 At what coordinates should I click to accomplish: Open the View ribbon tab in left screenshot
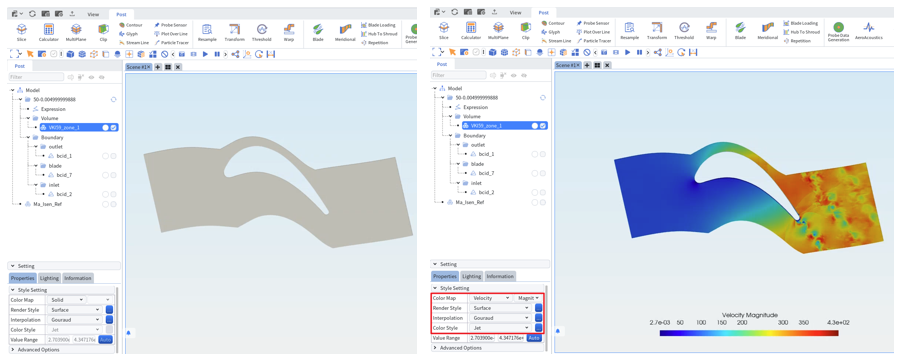[93, 14]
